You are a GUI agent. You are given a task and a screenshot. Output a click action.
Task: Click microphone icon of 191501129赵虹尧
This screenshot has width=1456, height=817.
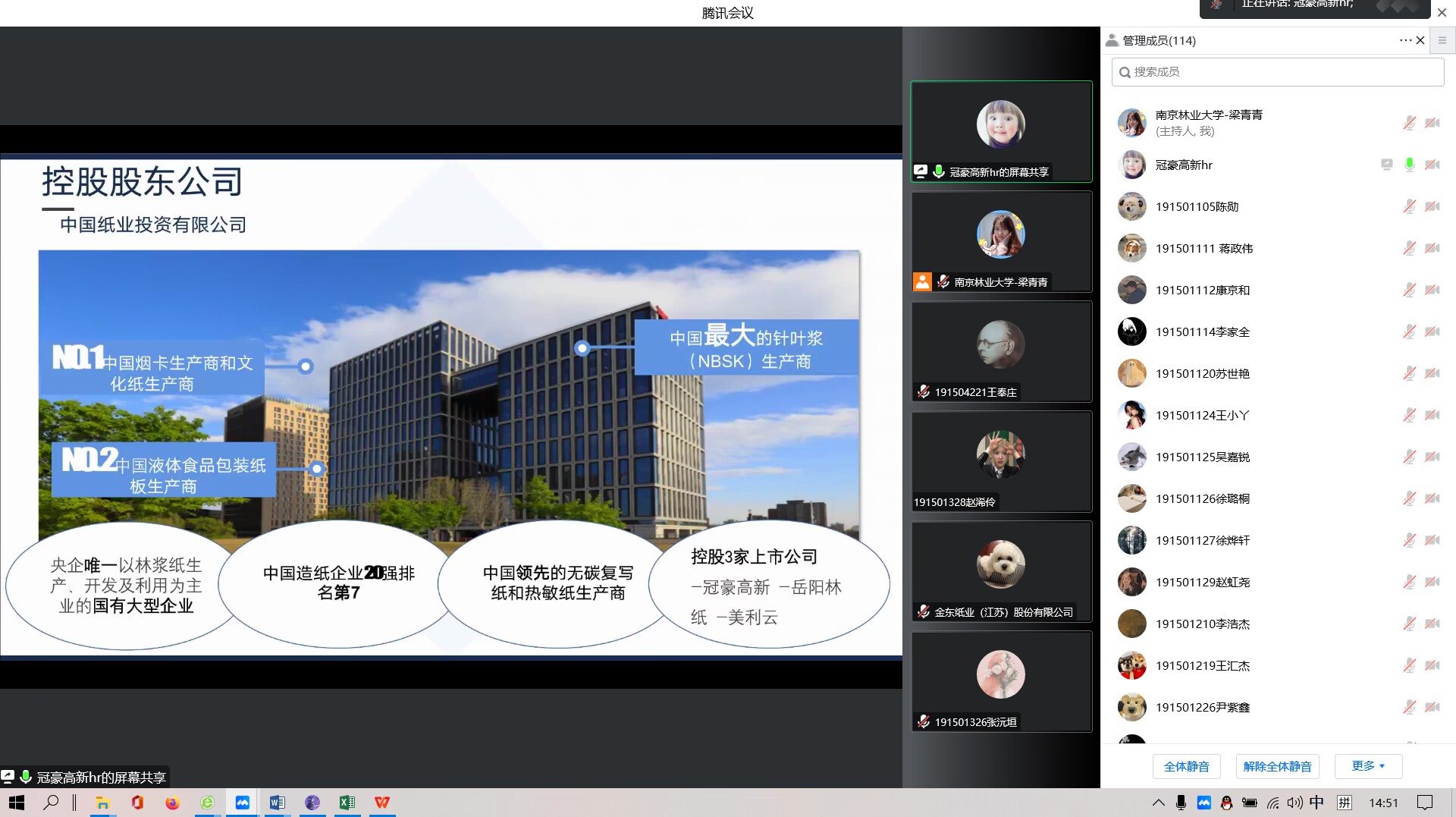(x=1409, y=582)
